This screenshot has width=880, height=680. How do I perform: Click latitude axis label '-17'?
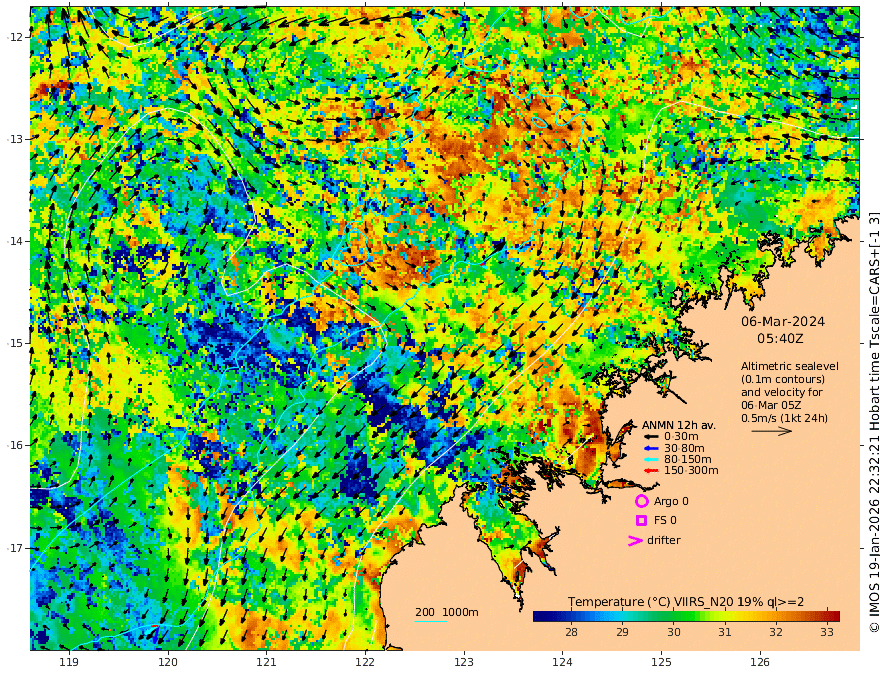coord(15,548)
